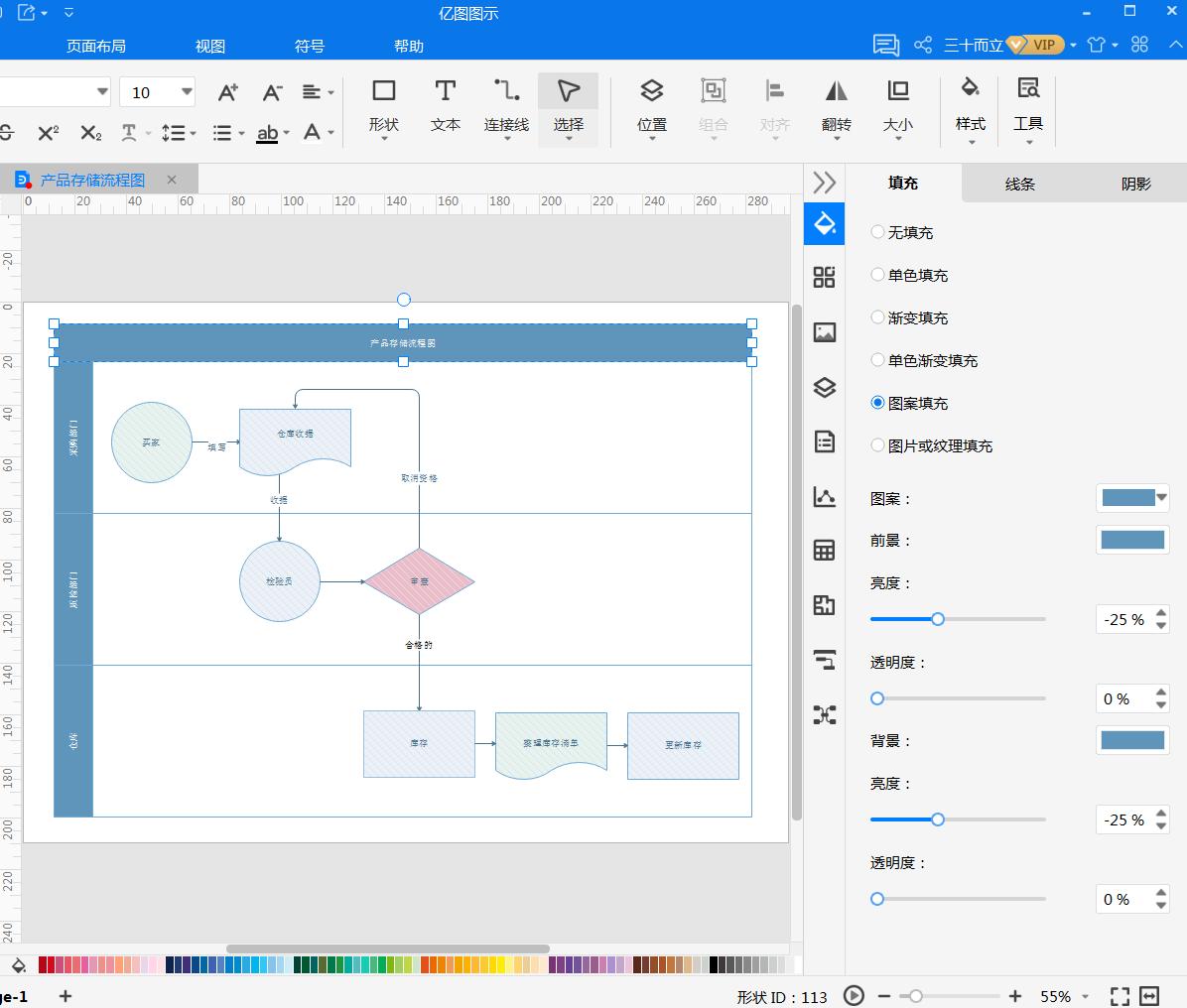Viewport: 1187px width, 1008px height.
Task: Open the chart panel in the sidebar
Action: pos(824,496)
